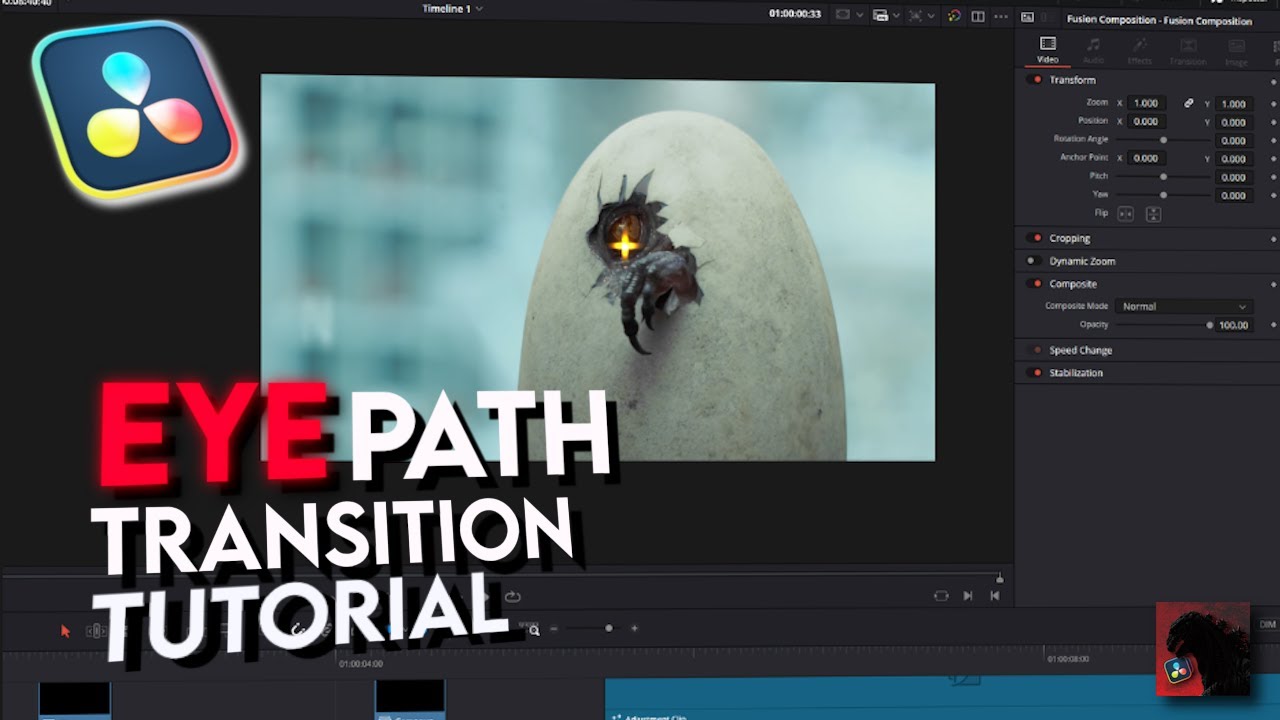
Task: Expand the Dynamic Zoom section header
Action: coord(1082,261)
